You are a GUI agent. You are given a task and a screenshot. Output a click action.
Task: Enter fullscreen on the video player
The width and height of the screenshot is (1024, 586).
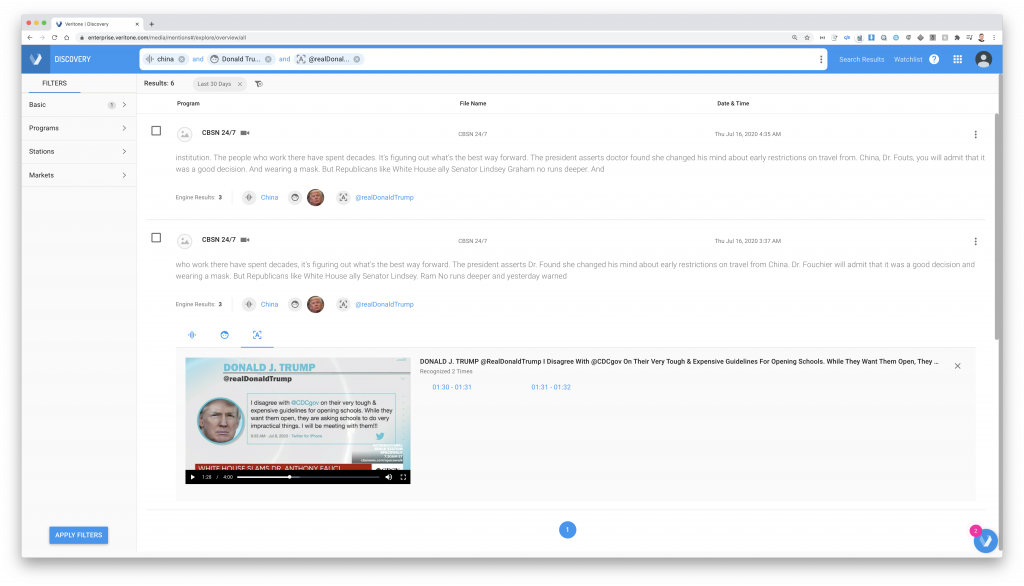[404, 477]
